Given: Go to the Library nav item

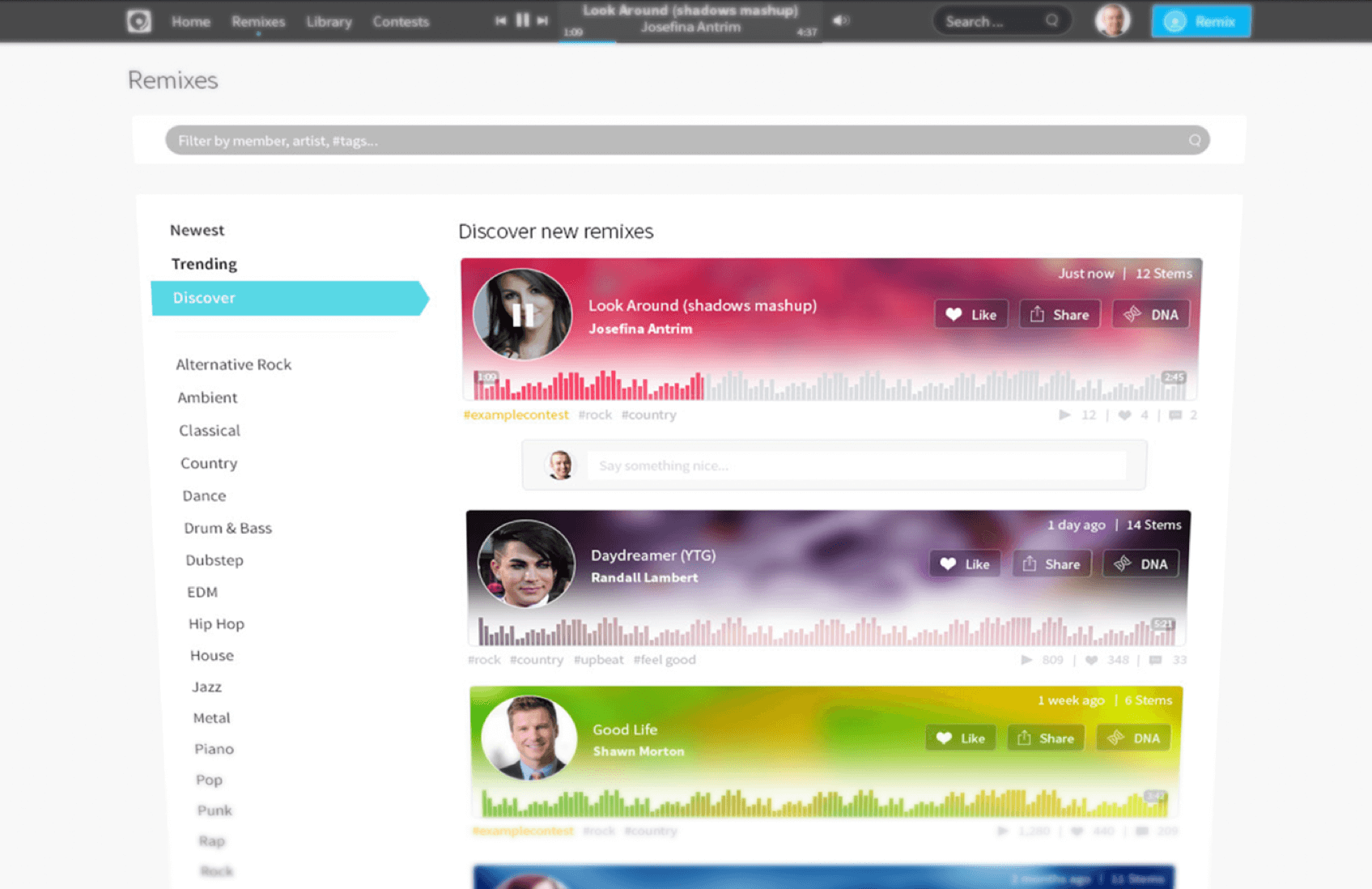Looking at the screenshot, I should pos(329,22).
